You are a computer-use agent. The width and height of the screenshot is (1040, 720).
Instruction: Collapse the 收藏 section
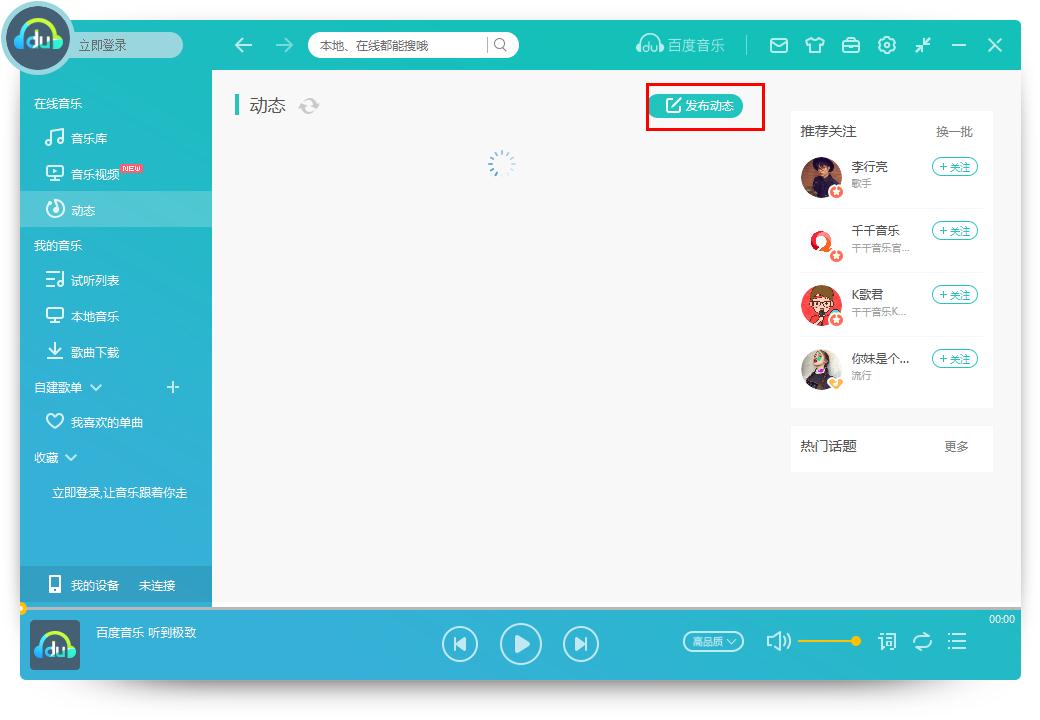[69, 457]
